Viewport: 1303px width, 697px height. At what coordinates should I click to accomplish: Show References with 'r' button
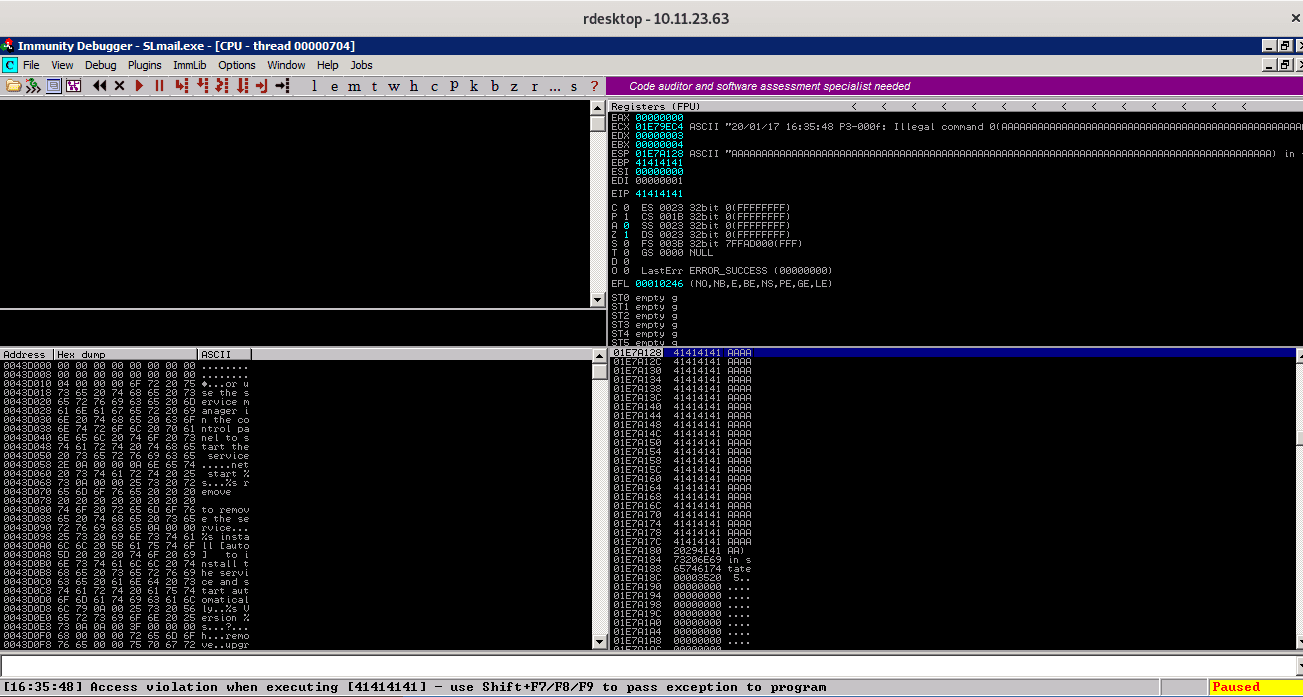pyautogui.click(x=534, y=86)
